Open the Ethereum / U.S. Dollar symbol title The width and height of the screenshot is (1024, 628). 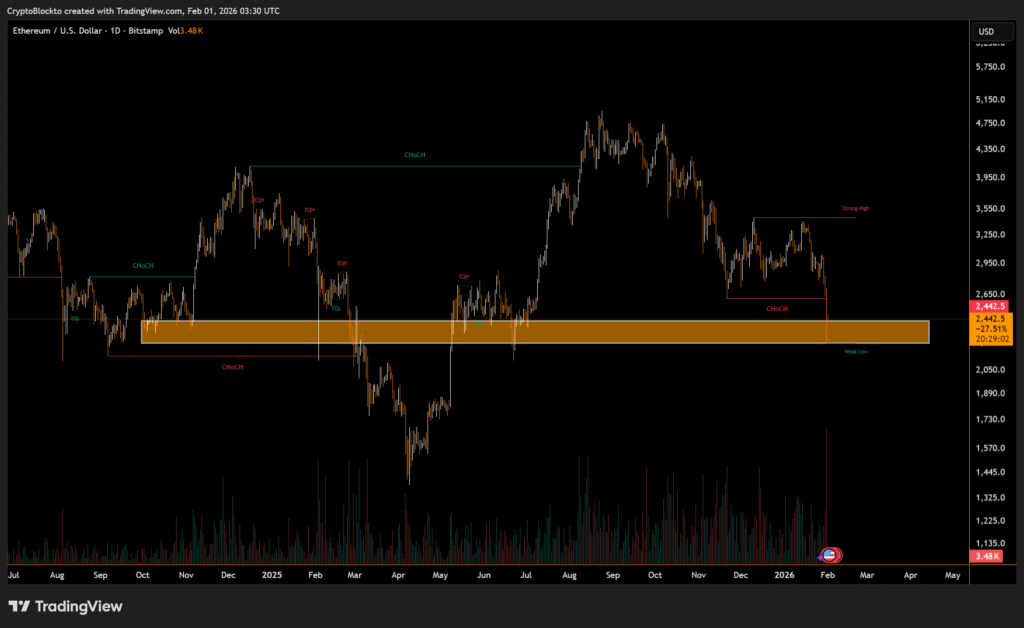click(x=53, y=32)
